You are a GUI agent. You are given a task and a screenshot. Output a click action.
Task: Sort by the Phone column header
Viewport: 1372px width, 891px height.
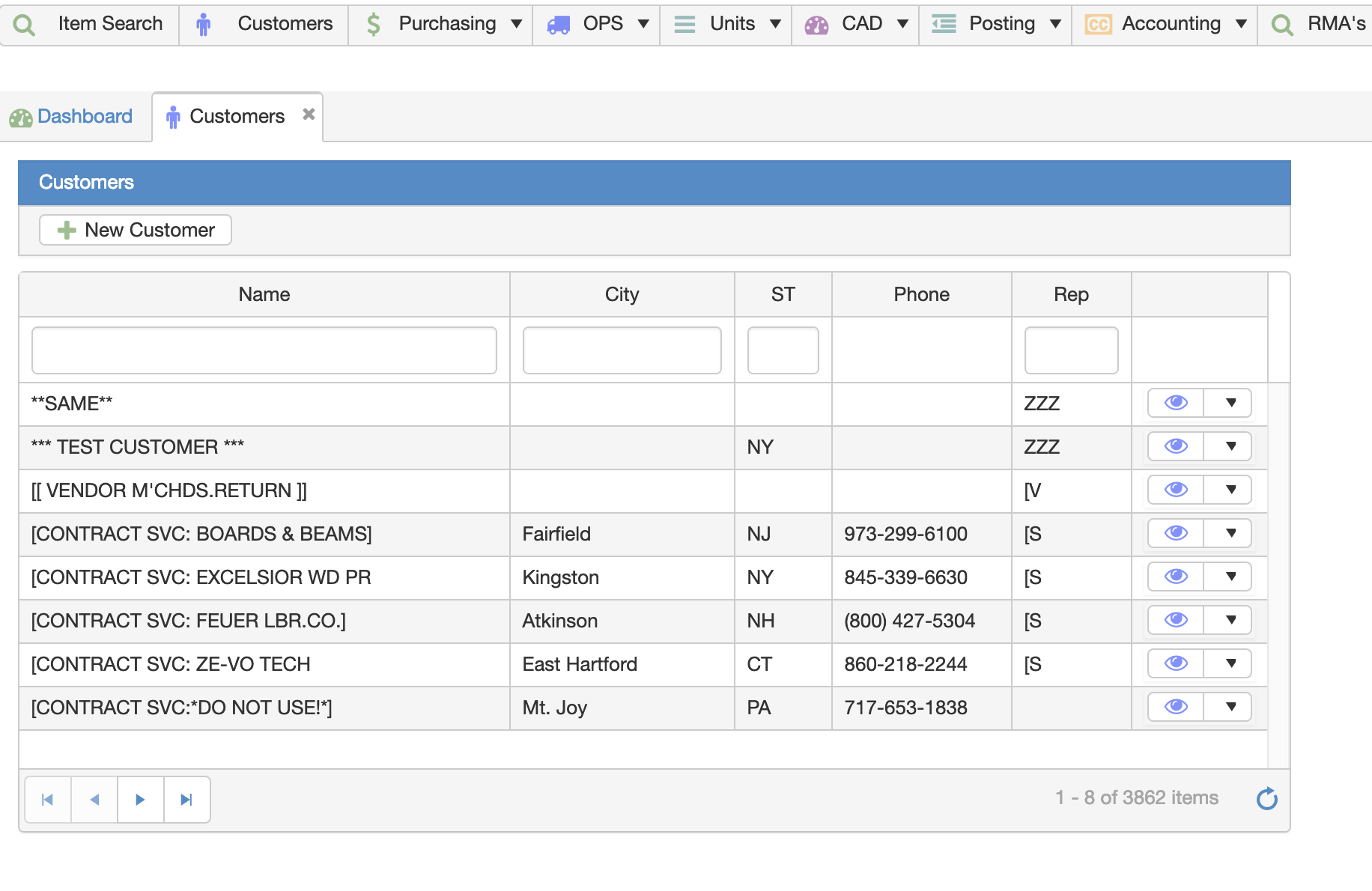[922, 294]
